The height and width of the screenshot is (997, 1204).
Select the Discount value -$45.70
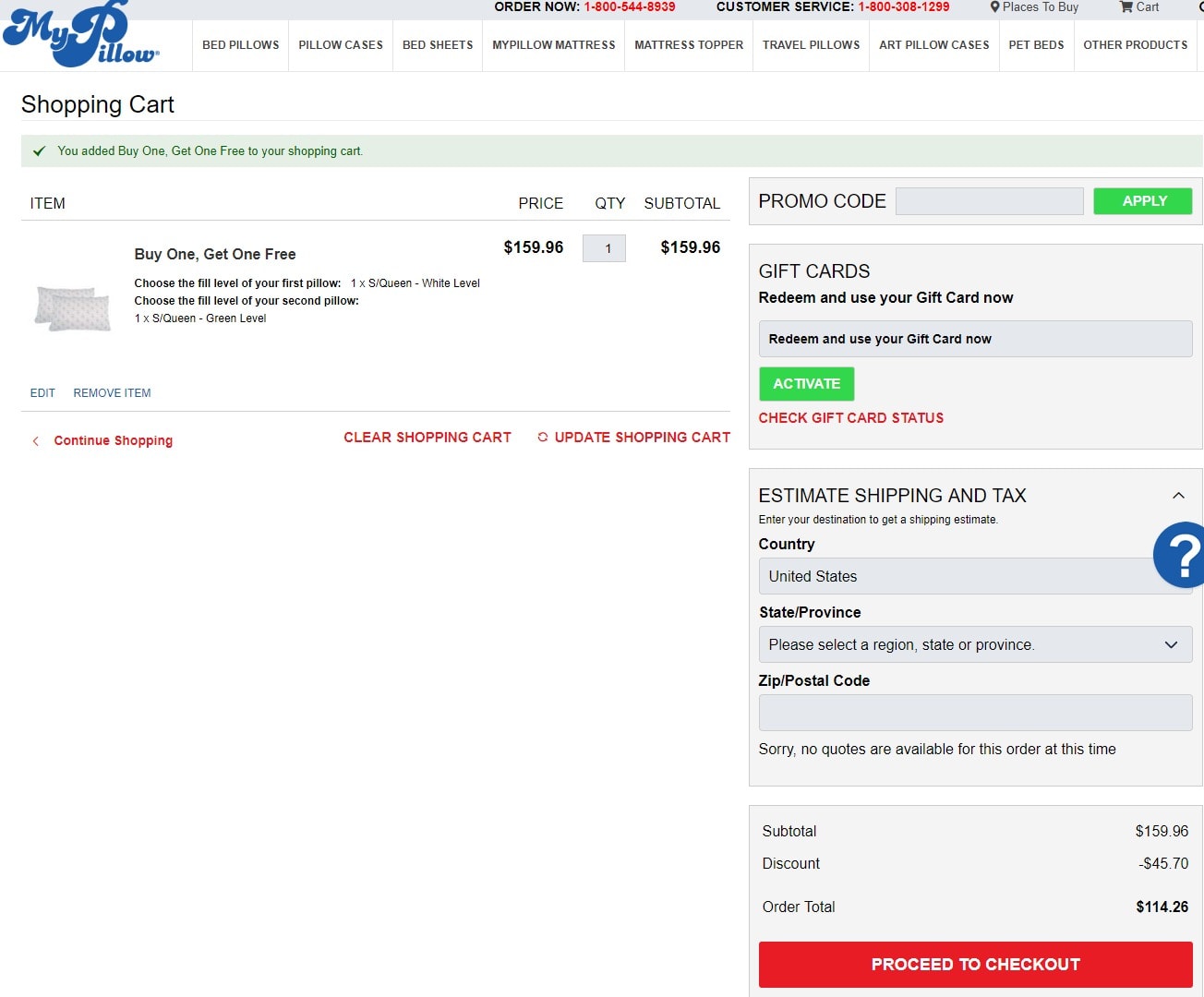pos(1163,864)
